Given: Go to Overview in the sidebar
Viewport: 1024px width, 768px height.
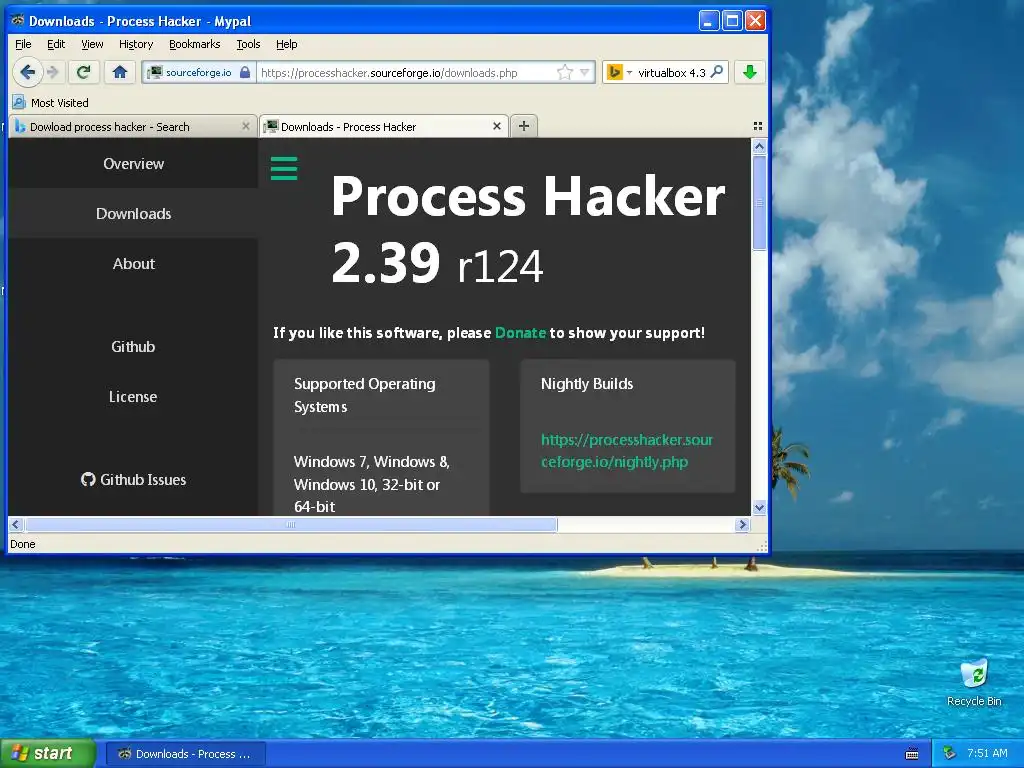Looking at the screenshot, I should click(133, 164).
